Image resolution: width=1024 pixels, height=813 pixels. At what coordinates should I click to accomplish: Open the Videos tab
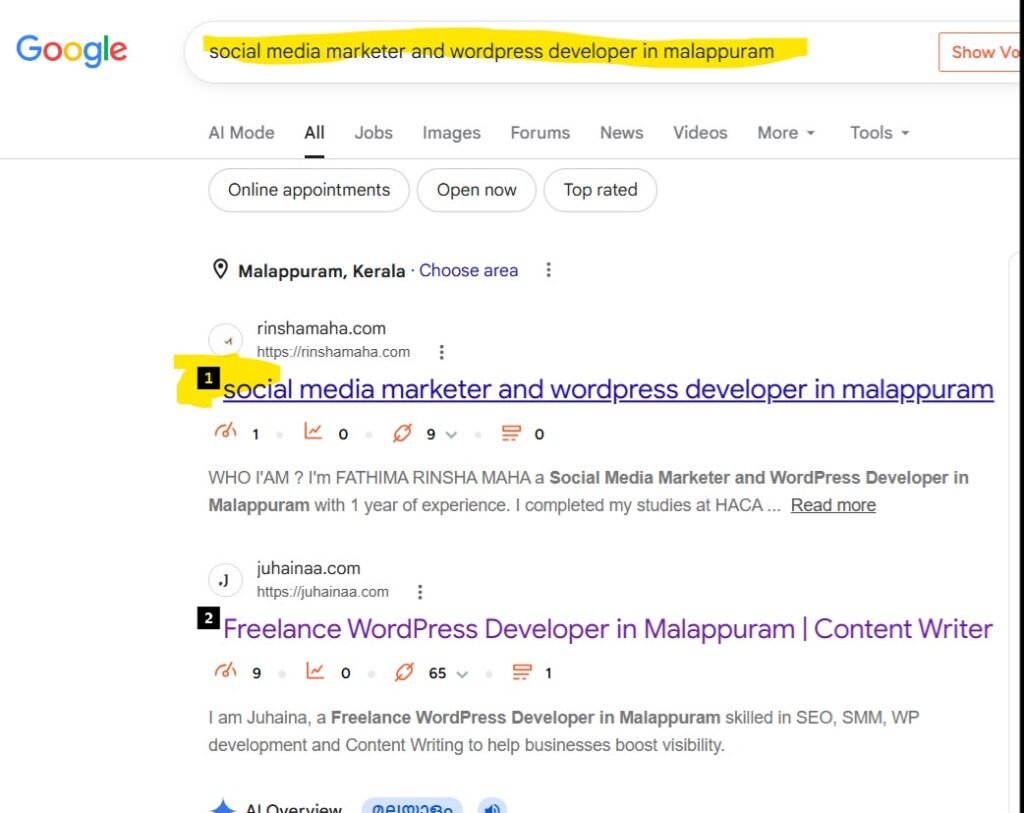coord(700,133)
